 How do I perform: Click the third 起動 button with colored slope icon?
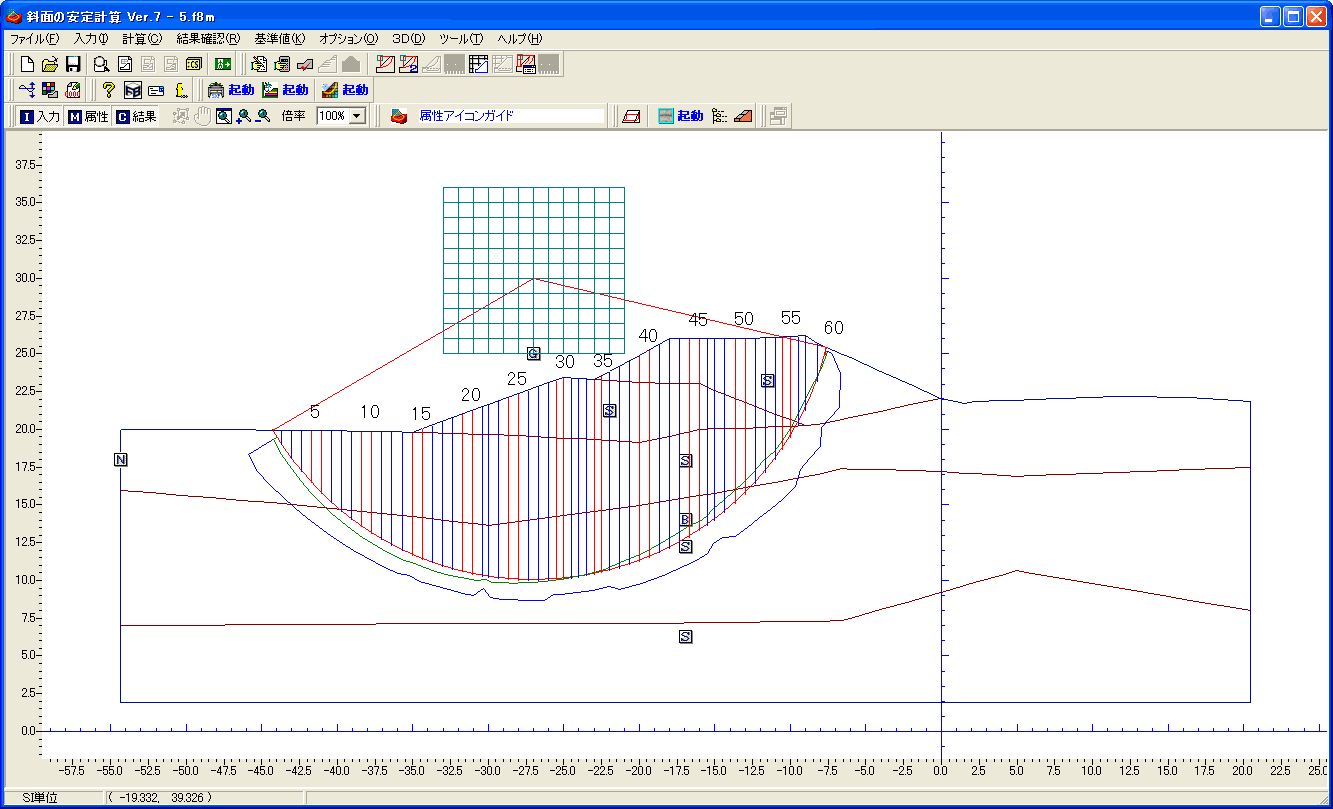pyautogui.click(x=344, y=90)
